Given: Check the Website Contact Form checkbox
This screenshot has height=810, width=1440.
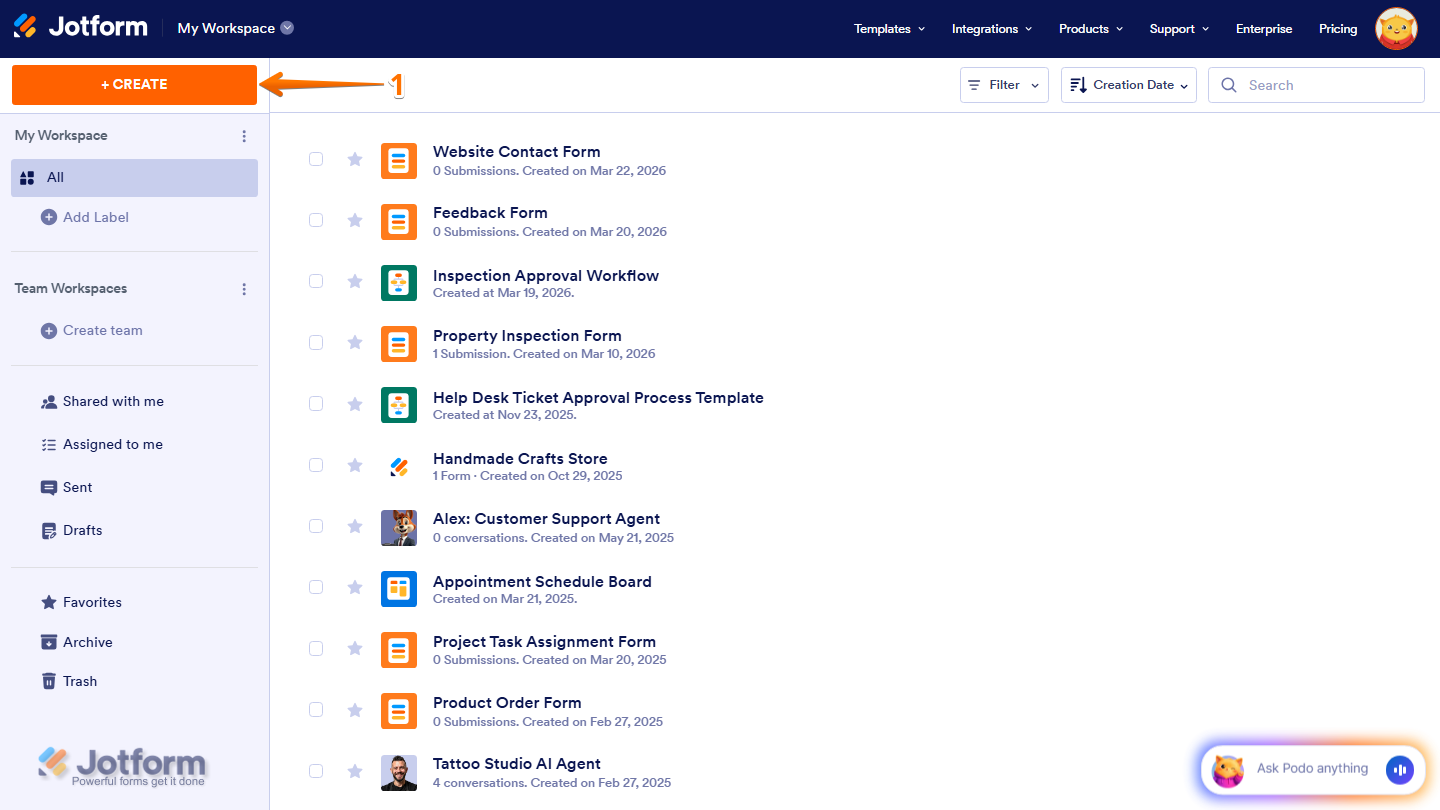Looking at the screenshot, I should click(316, 159).
